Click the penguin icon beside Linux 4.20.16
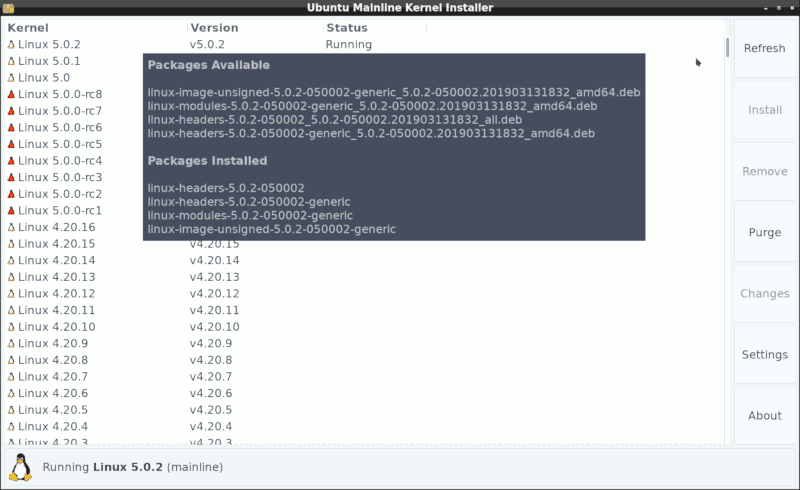The image size is (800, 490). coord(11,228)
